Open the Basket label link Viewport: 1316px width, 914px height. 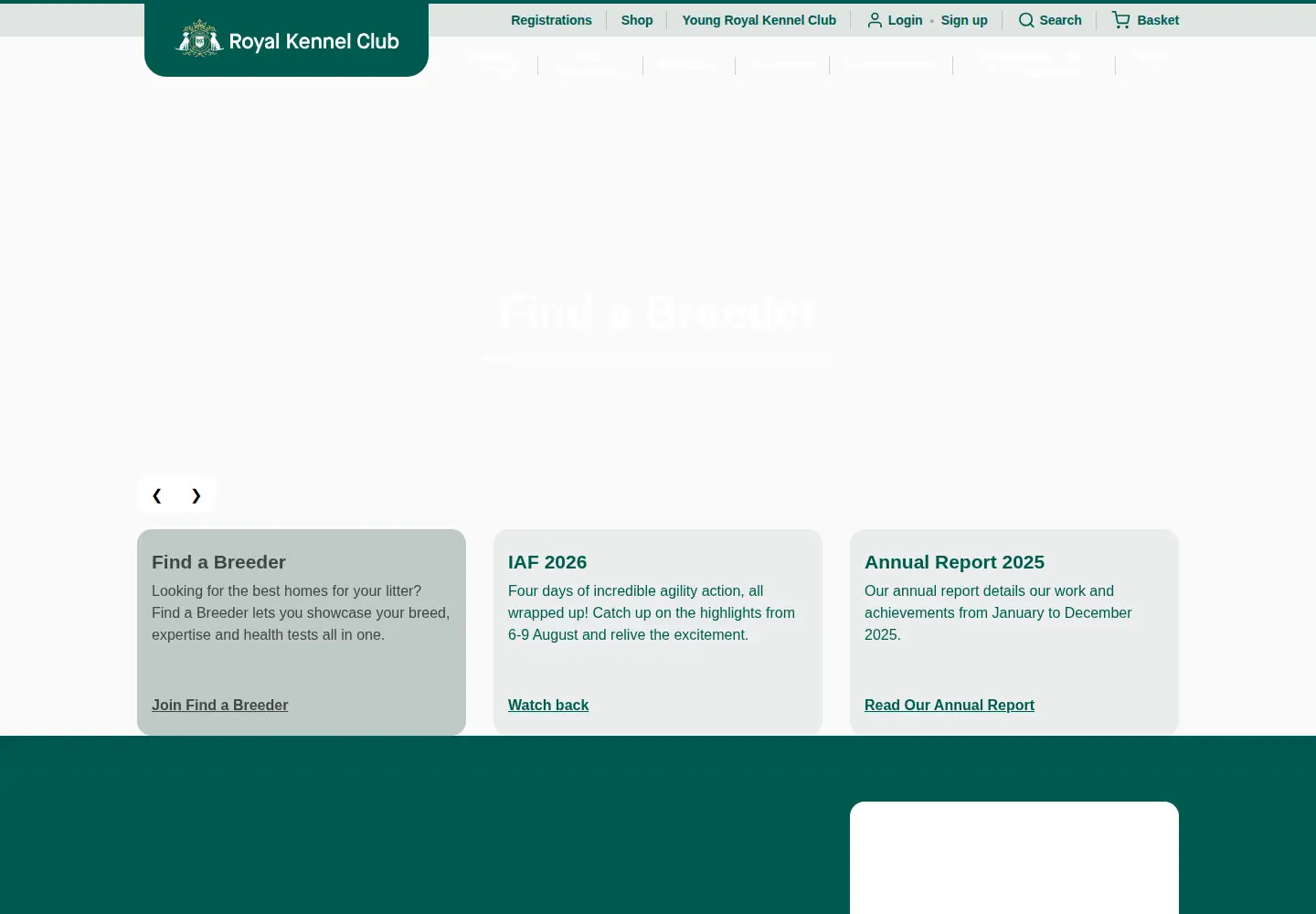tap(1158, 20)
